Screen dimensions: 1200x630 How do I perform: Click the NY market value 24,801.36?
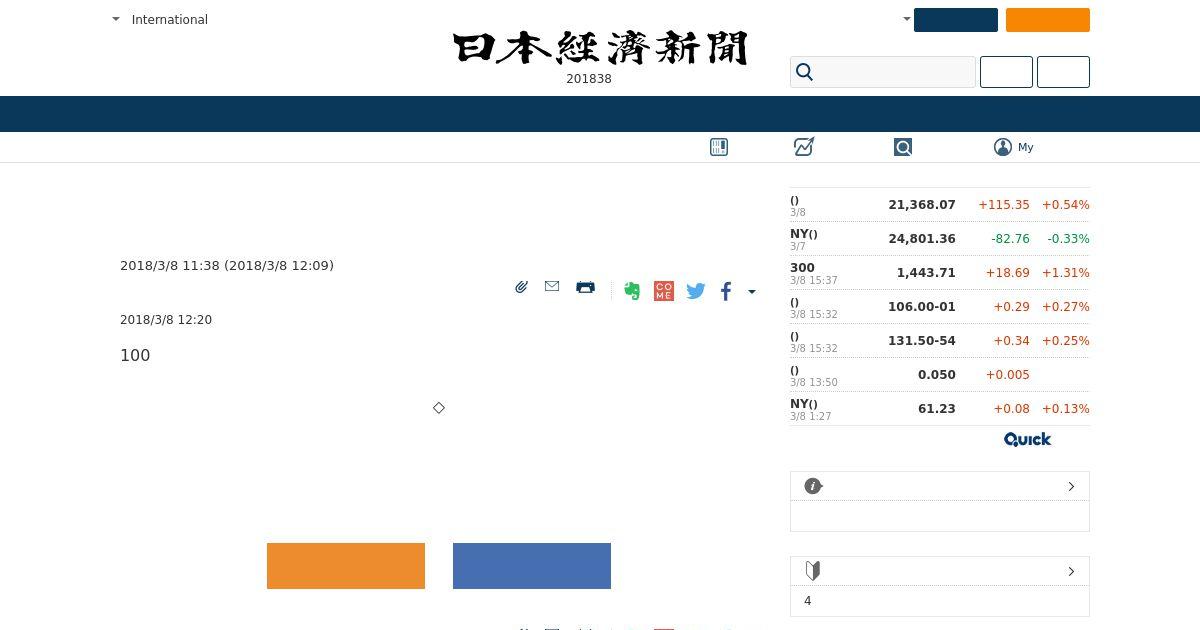(x=922, y=238)
